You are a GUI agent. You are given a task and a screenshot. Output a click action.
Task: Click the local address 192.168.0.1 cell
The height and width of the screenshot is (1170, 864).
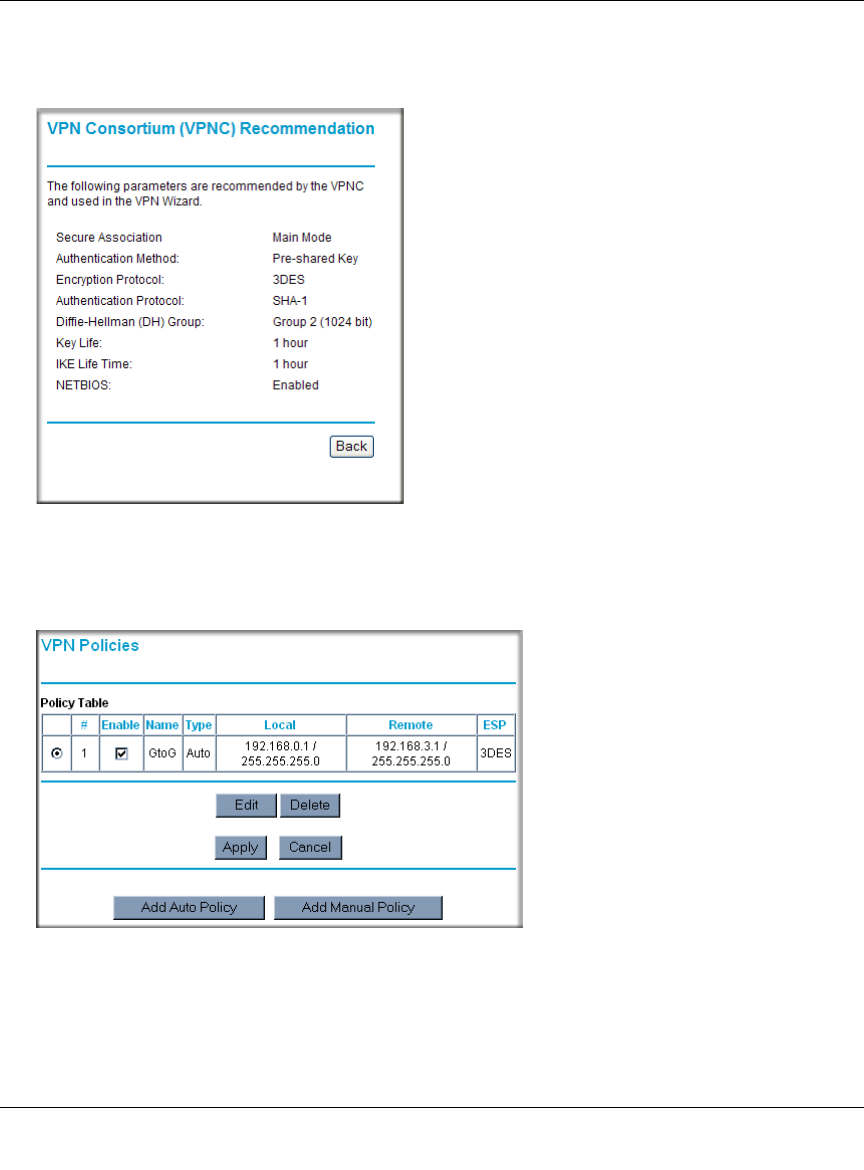tap(281, 754)
